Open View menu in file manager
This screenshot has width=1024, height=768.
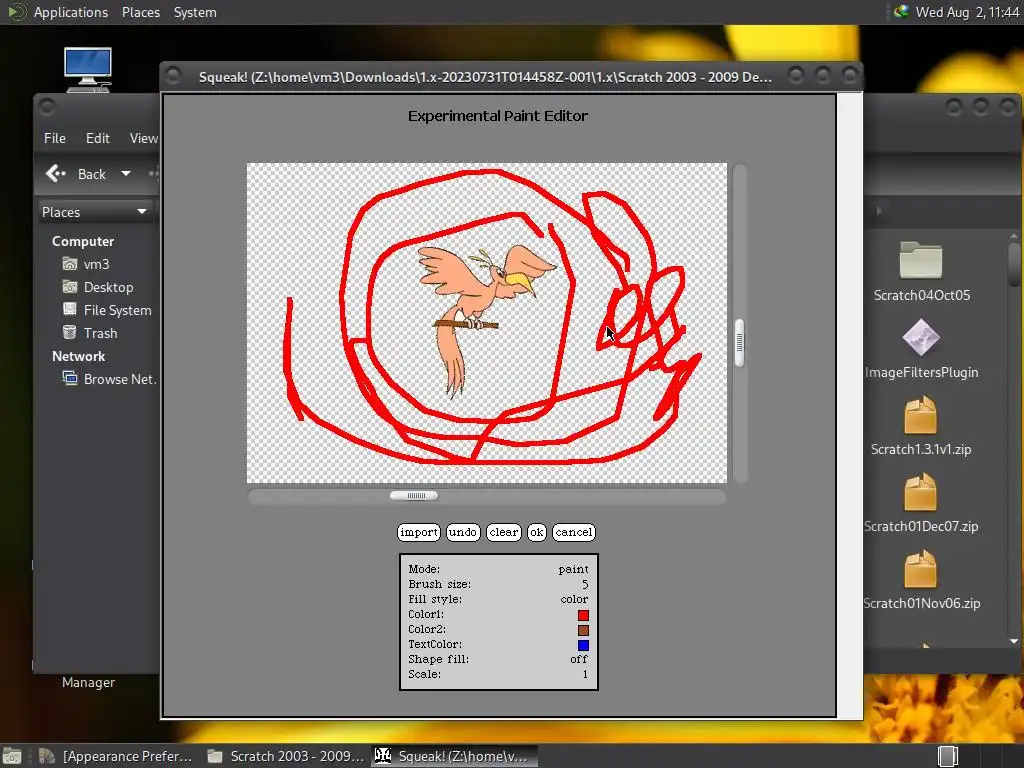(143, 138)
